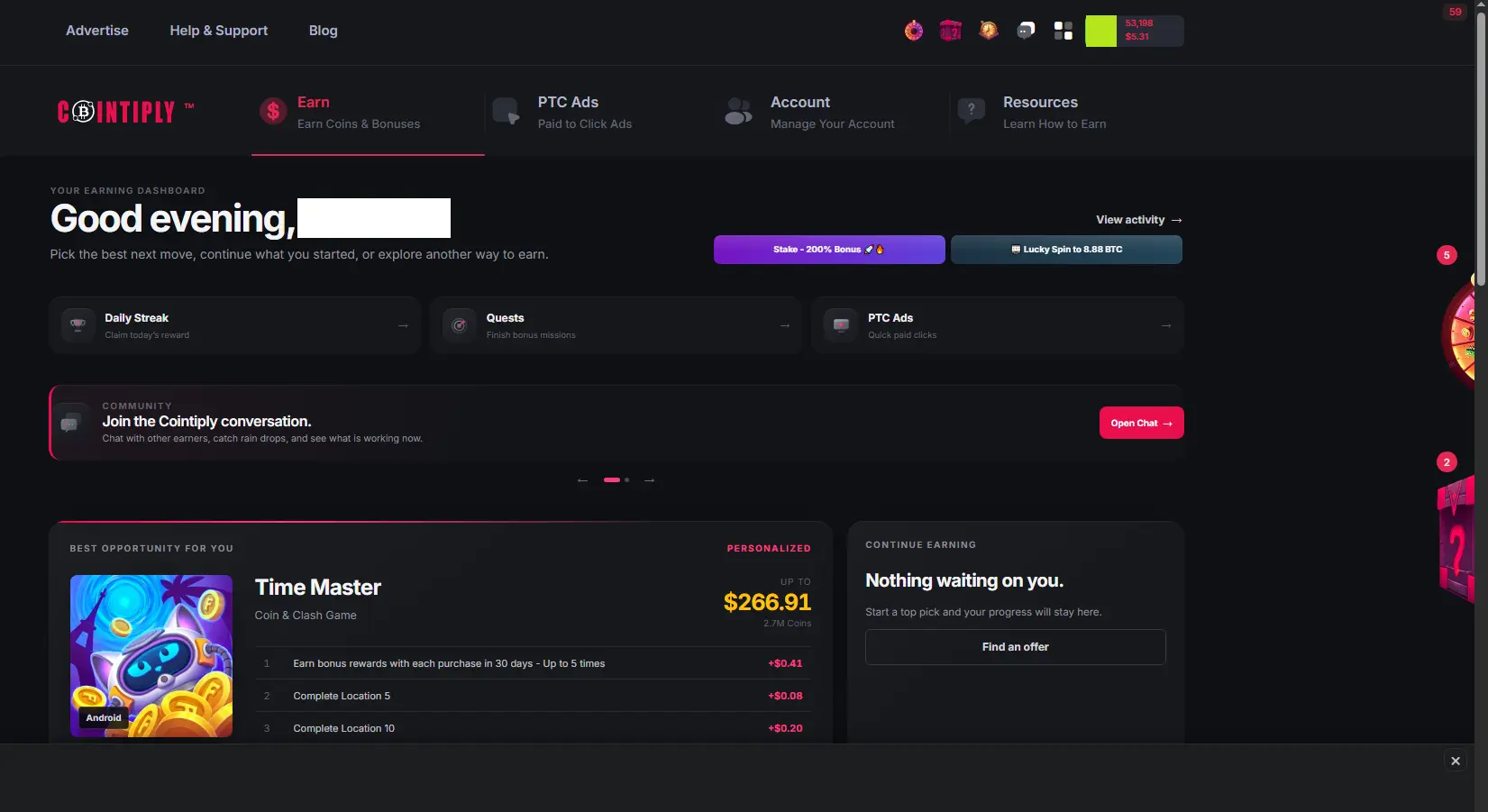Click the Find an offer button
Viewport: 1488px width, 812px height.
tap(1016, 647)
